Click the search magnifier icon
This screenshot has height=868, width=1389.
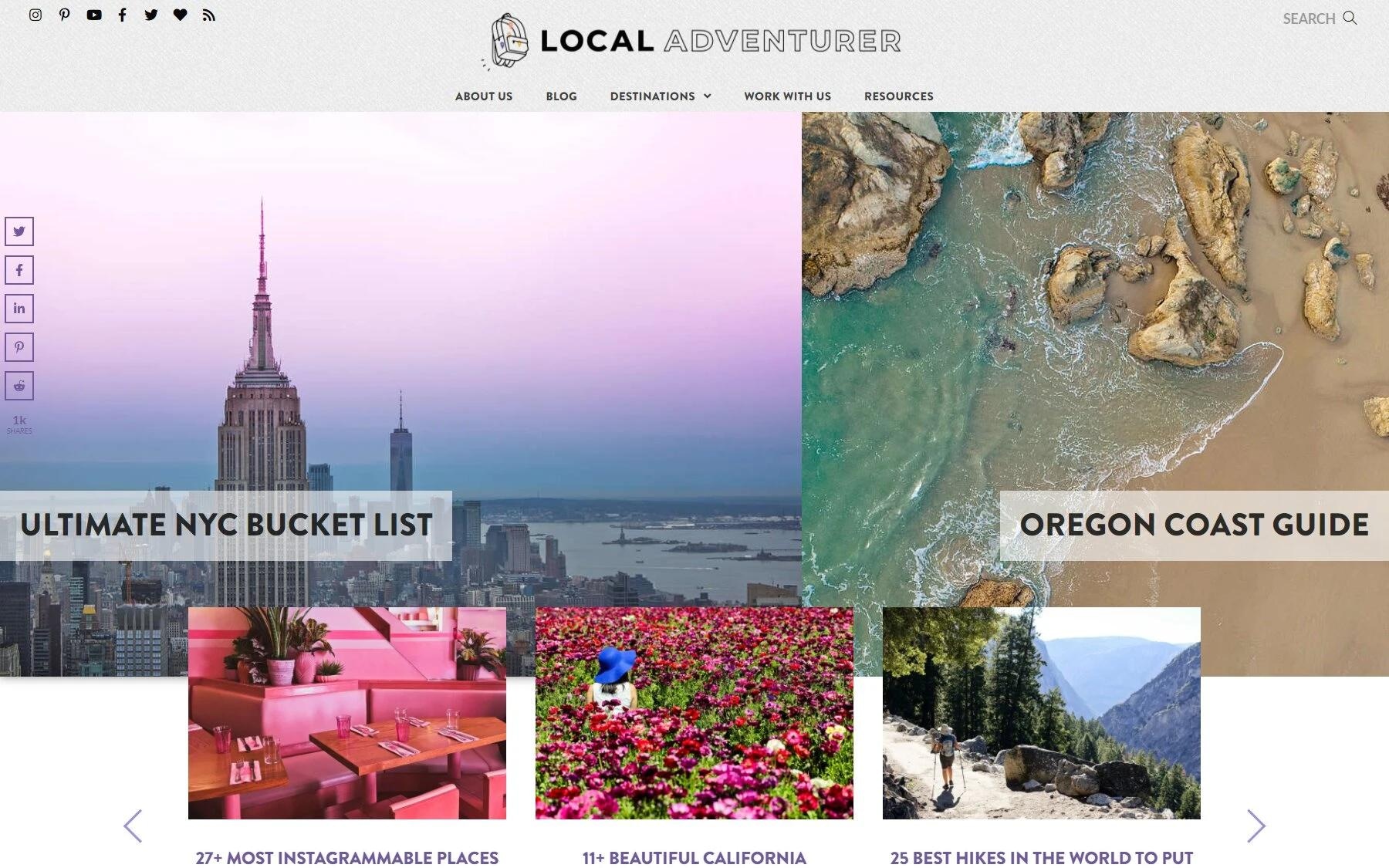point(1350,18)
